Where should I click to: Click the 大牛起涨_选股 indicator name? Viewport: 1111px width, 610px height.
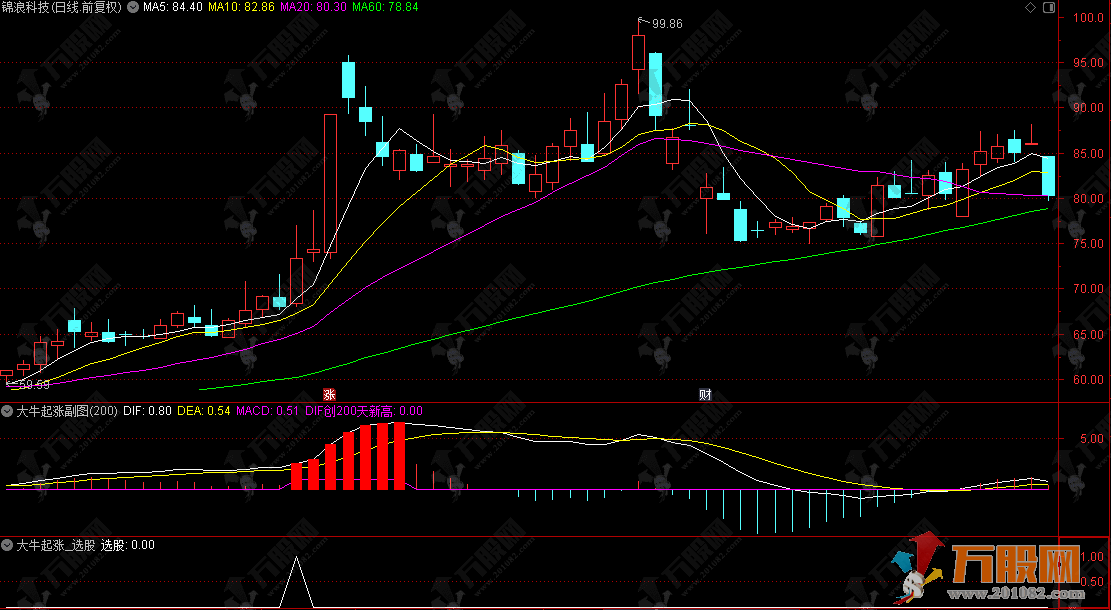coord(56,545)
